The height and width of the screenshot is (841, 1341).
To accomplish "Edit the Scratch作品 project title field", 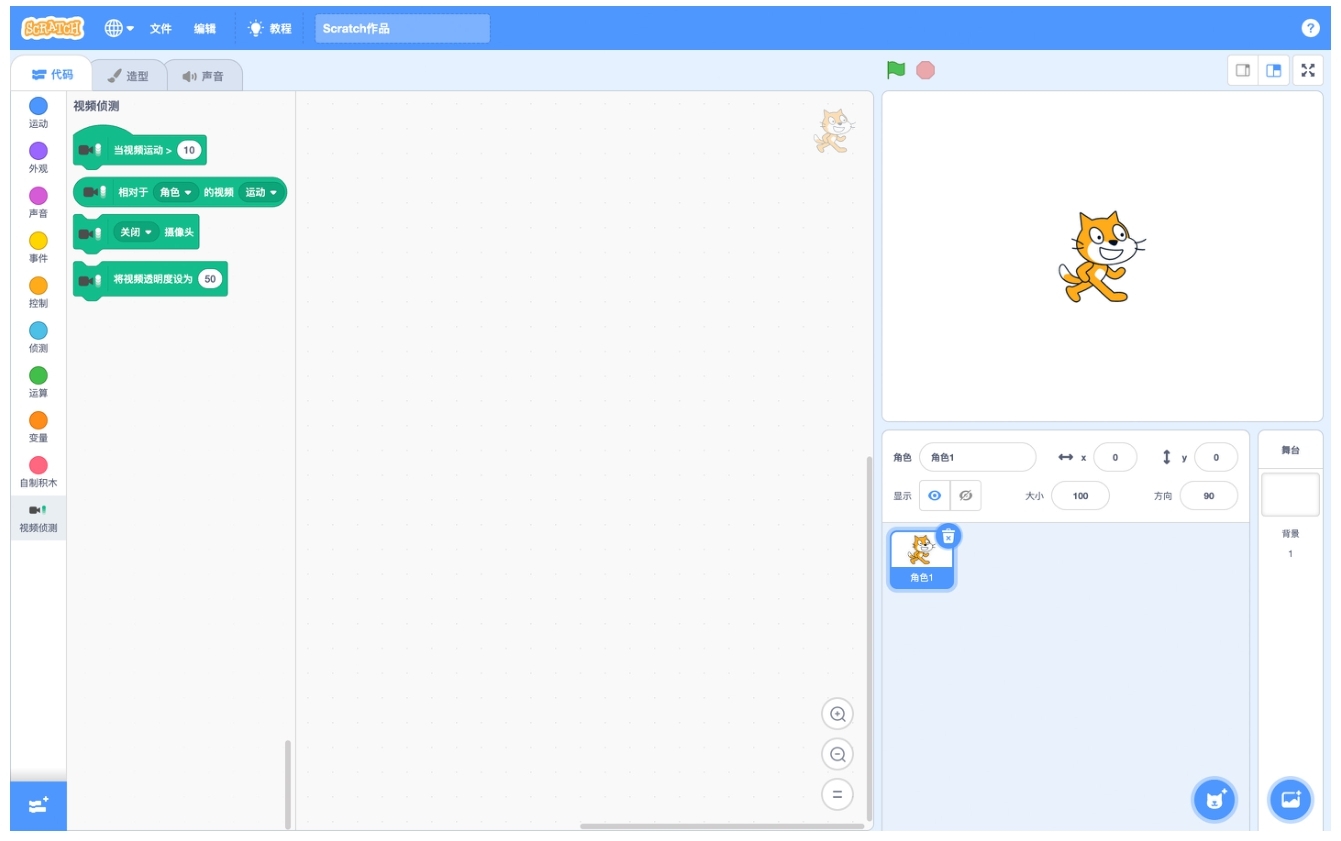I will [403, 29].
